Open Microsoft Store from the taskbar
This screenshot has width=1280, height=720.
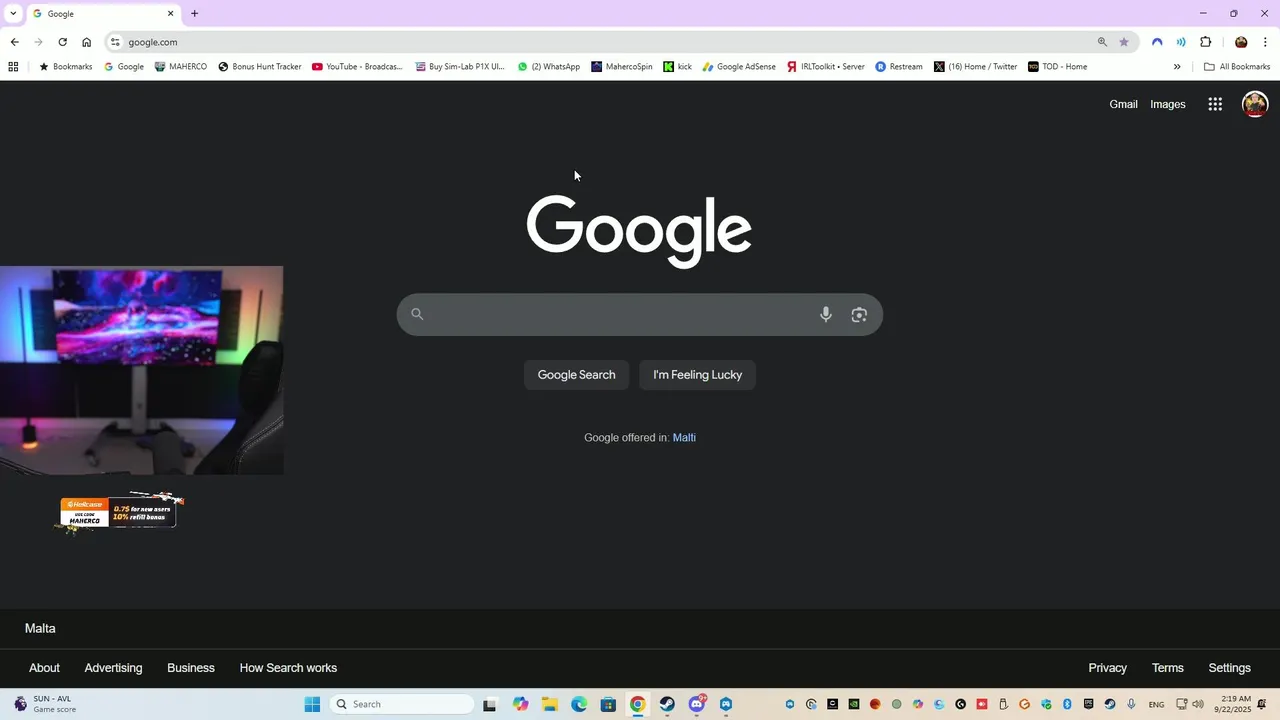point(608,704)
